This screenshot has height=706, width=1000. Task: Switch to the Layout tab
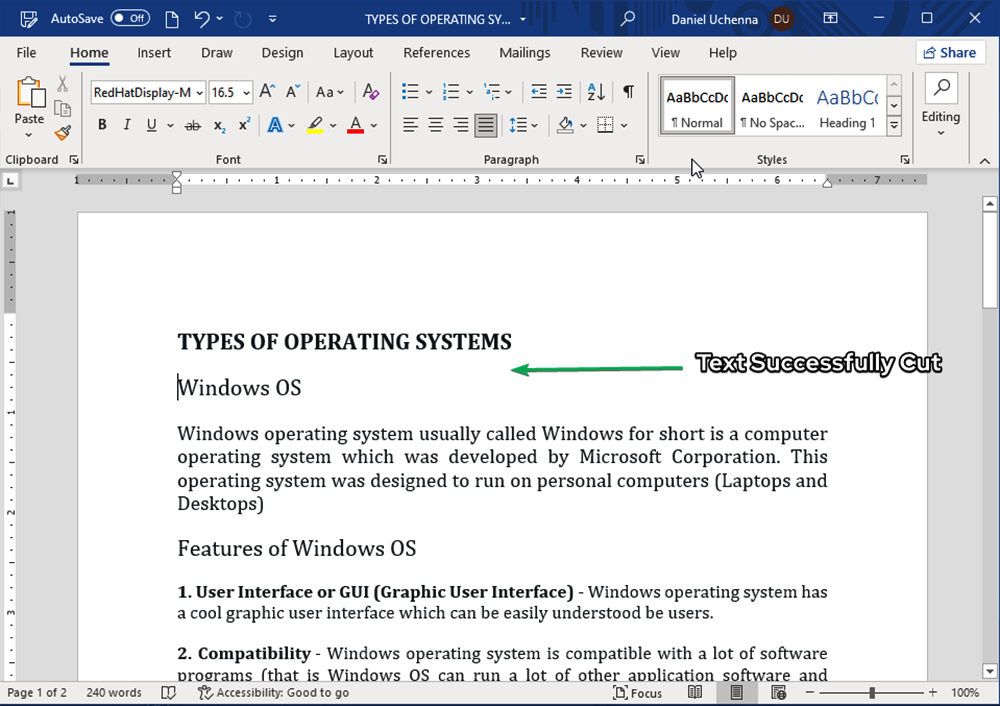point(353,53)
